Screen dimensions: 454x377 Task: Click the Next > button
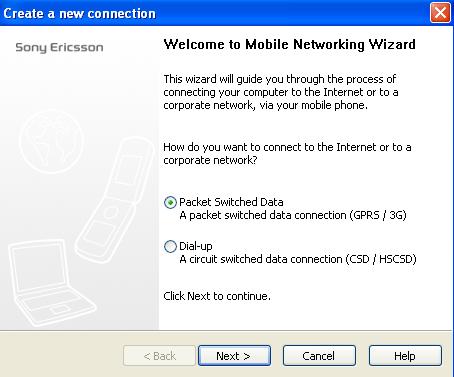pos(234,356)
